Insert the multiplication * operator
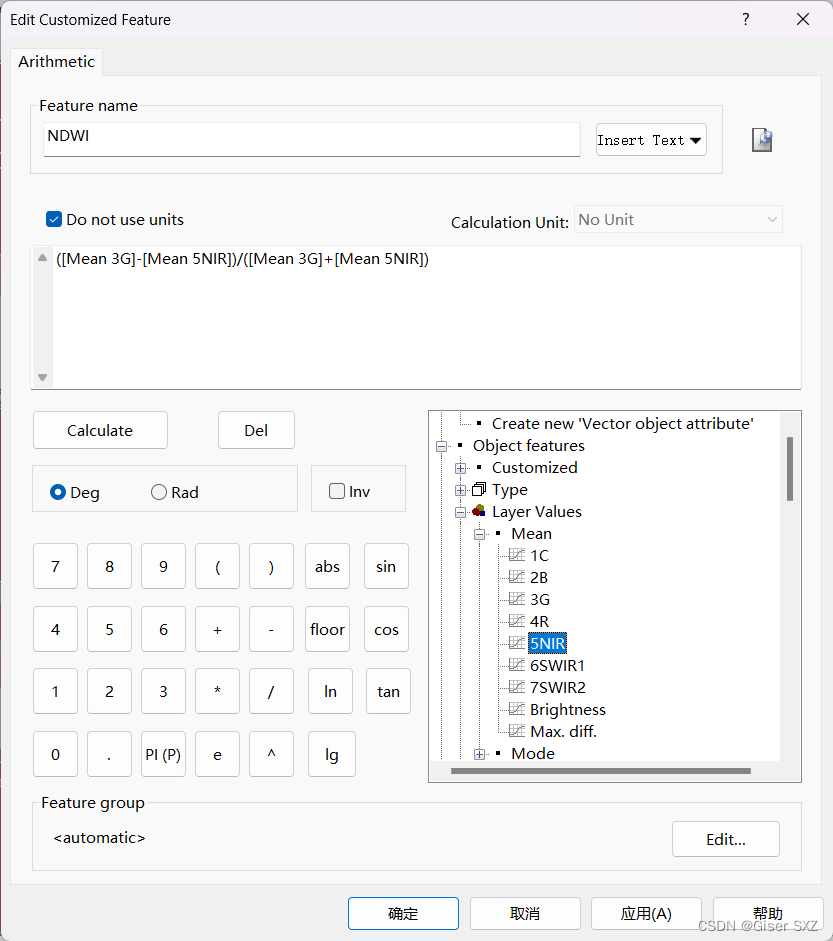This screenshot has height=941, width=833. tap(217, 691)
